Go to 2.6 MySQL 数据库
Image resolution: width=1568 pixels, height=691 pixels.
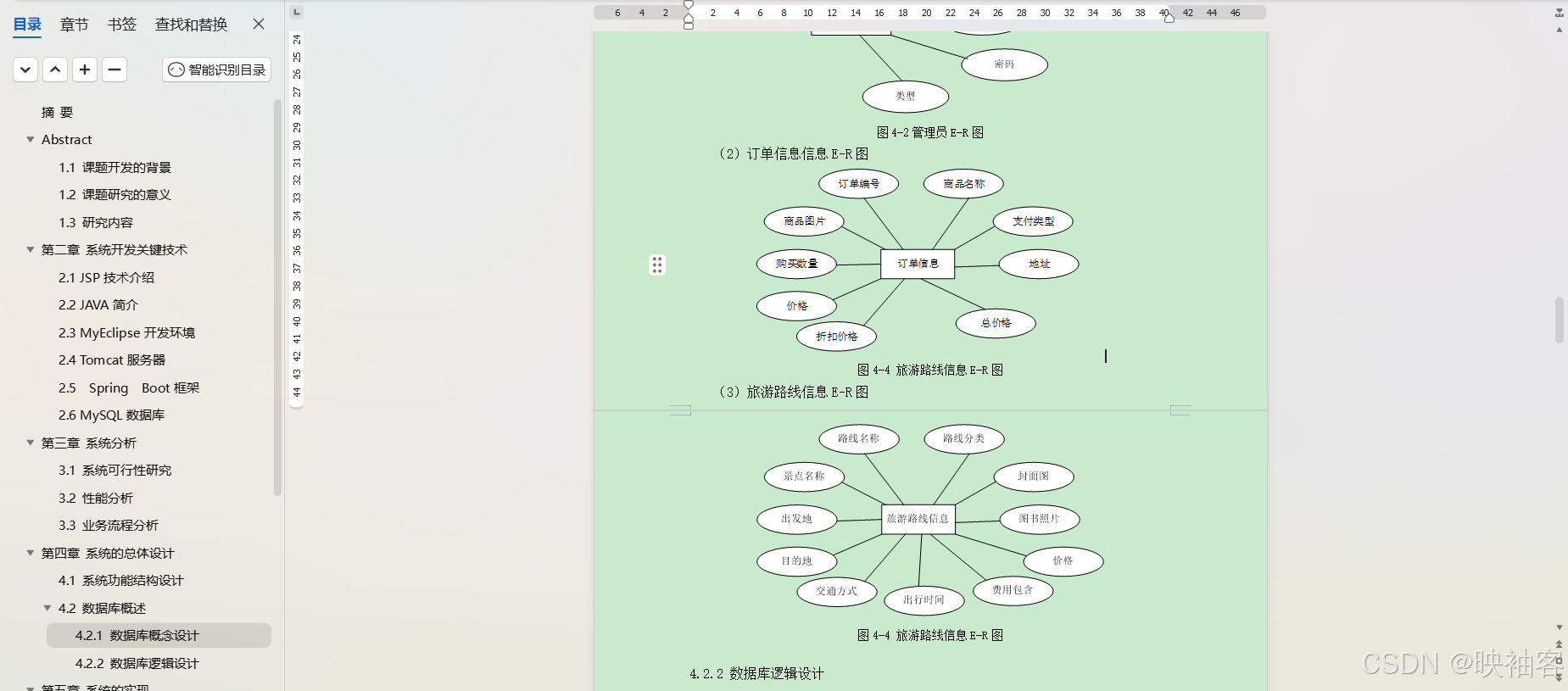[x=111, y=415]
